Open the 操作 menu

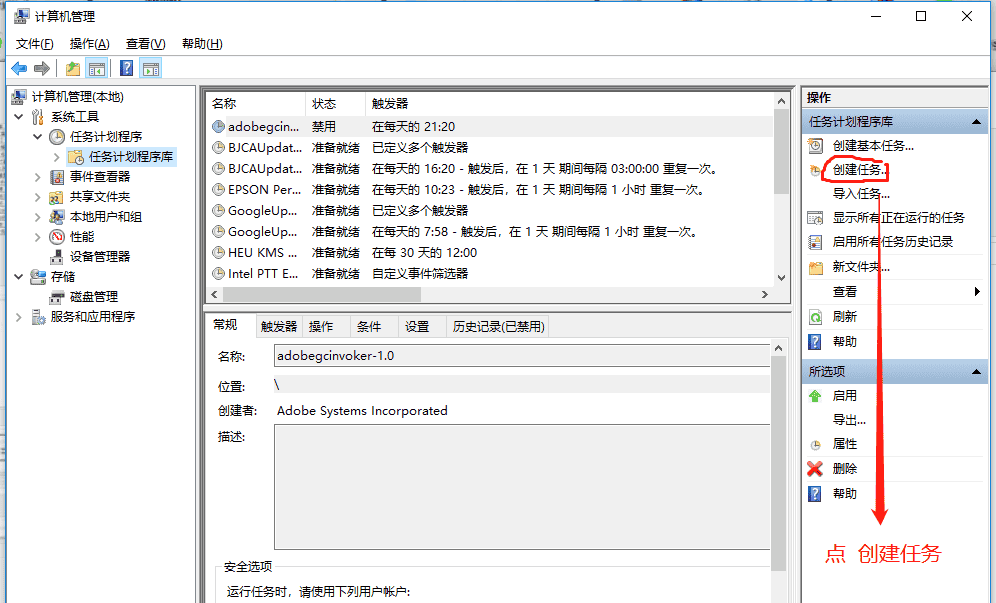click(x=88, y=43)
